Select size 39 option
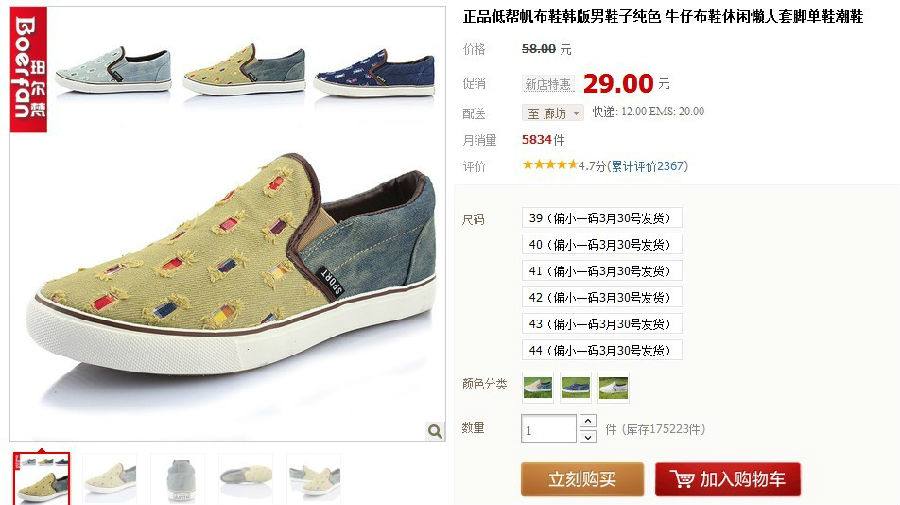This screenshot has width=900, height=505. (602, 218)
